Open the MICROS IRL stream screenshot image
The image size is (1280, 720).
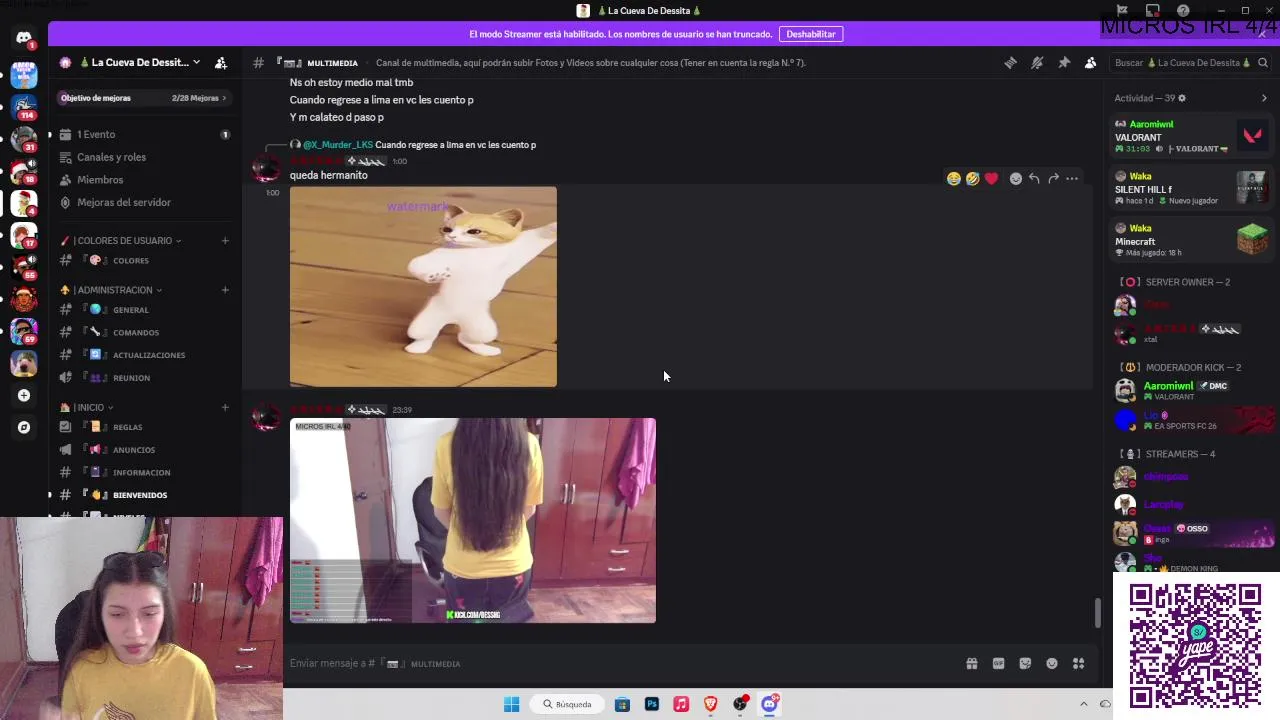pos(473,521)
